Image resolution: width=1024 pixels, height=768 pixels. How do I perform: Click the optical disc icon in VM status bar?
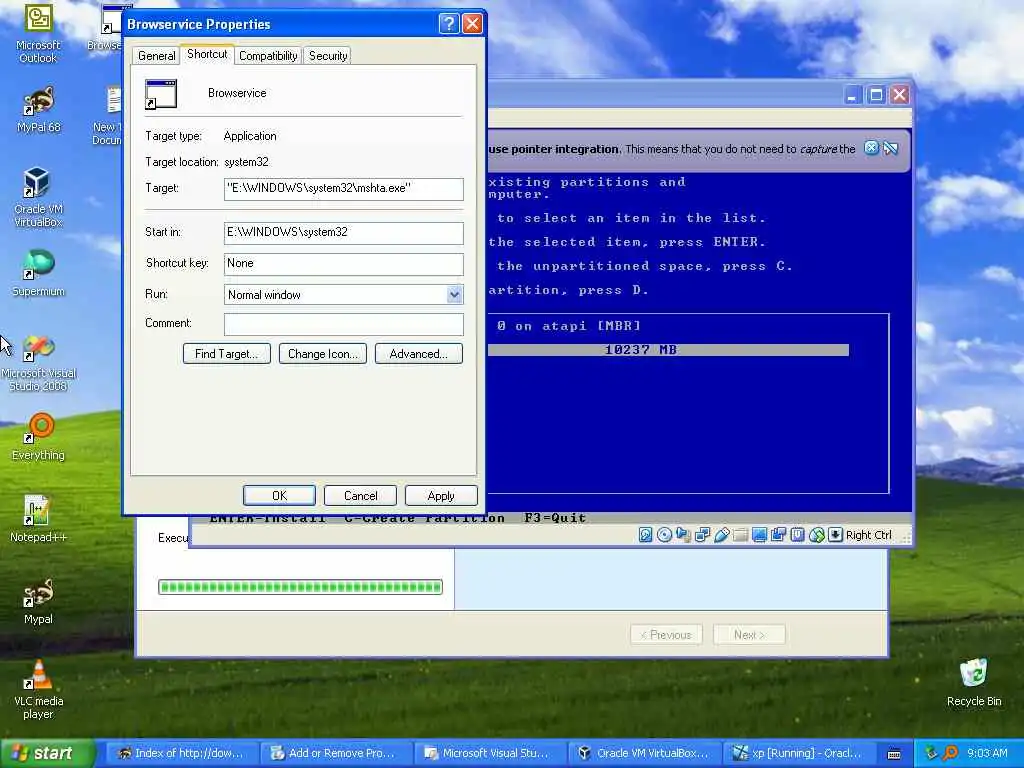[x=664, y=535]
